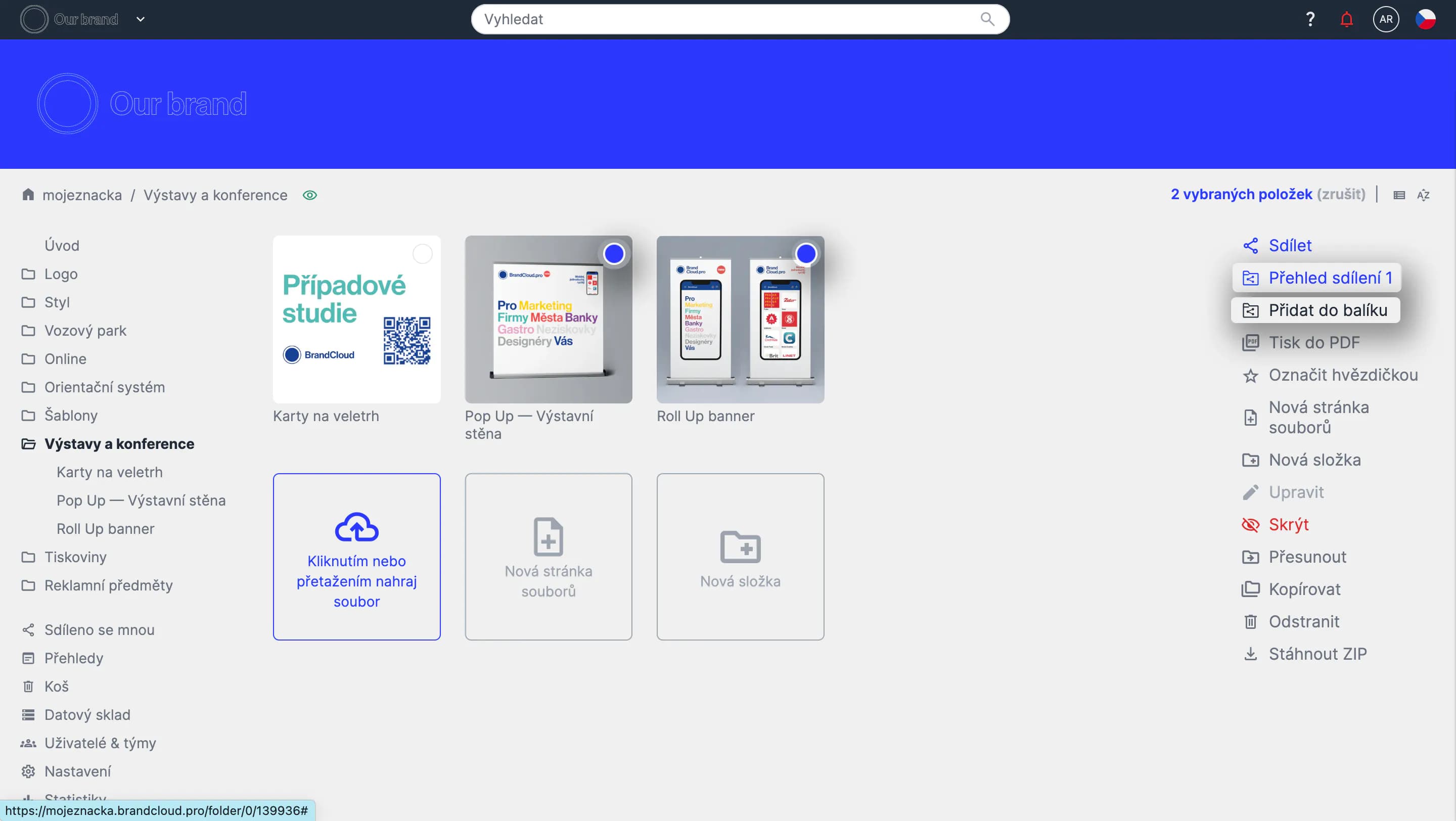Focus the Vyhledat search field

[723, 19]
